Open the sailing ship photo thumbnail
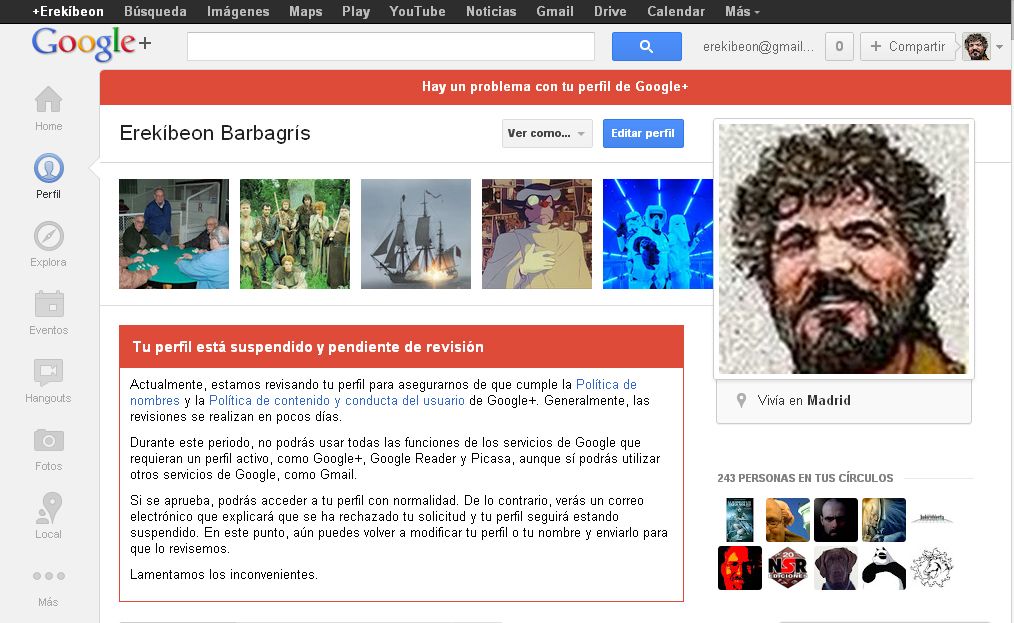Viewport: 1014px width, 623px height. tap(415, 234)
